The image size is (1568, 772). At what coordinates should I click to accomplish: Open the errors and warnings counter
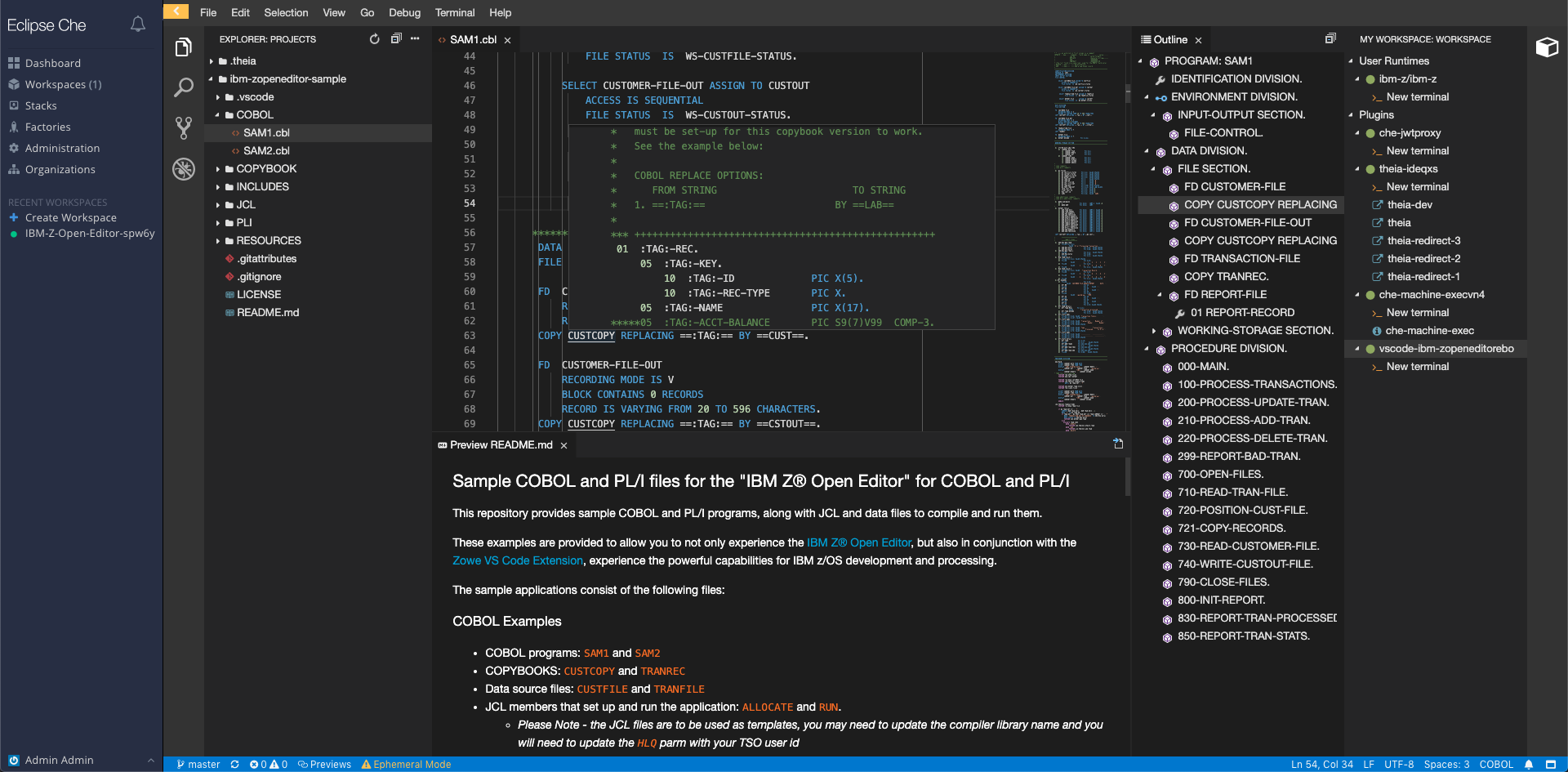click(x=269, y=765)
